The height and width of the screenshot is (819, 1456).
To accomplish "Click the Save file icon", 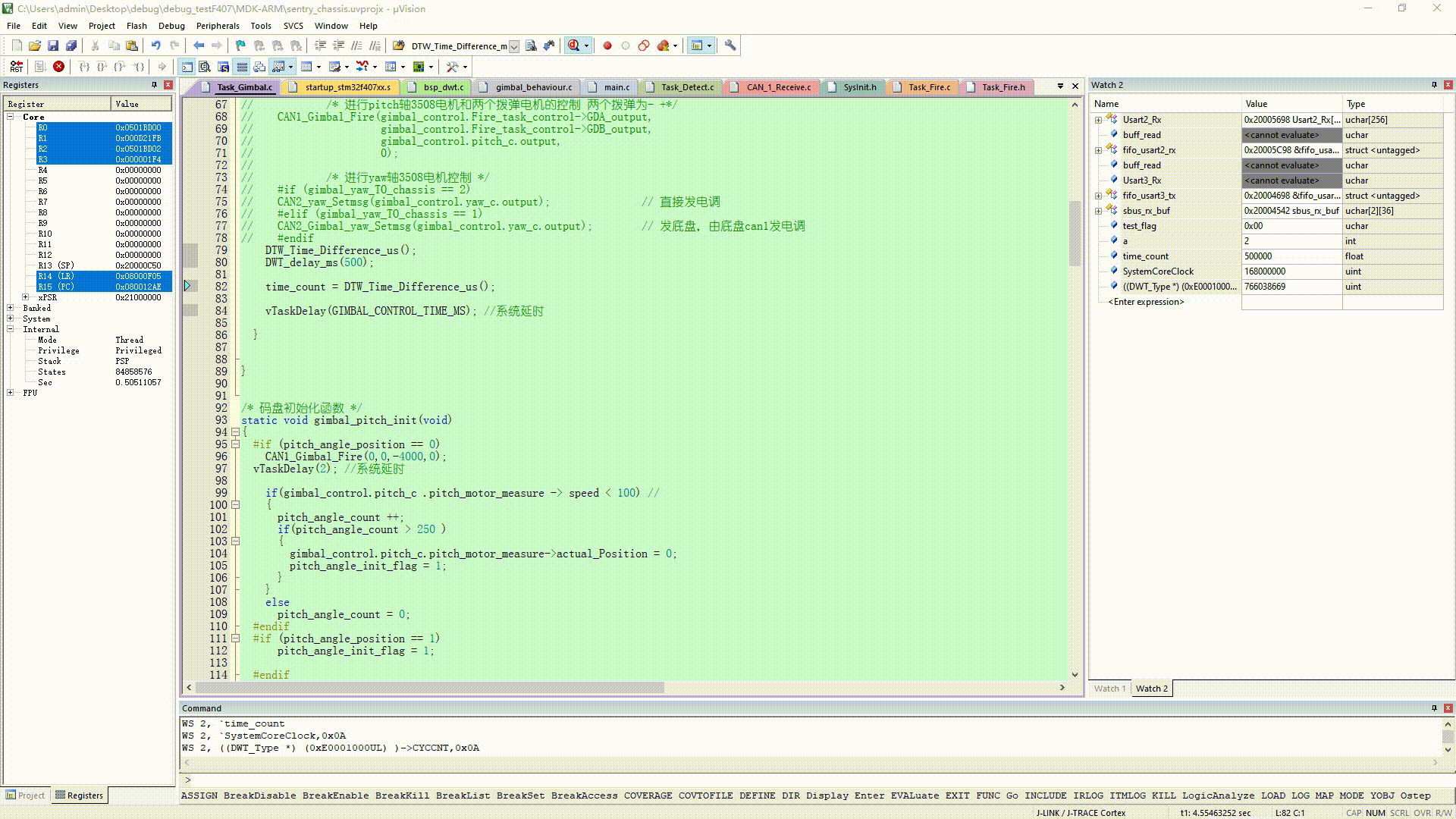I will (53, 45).
